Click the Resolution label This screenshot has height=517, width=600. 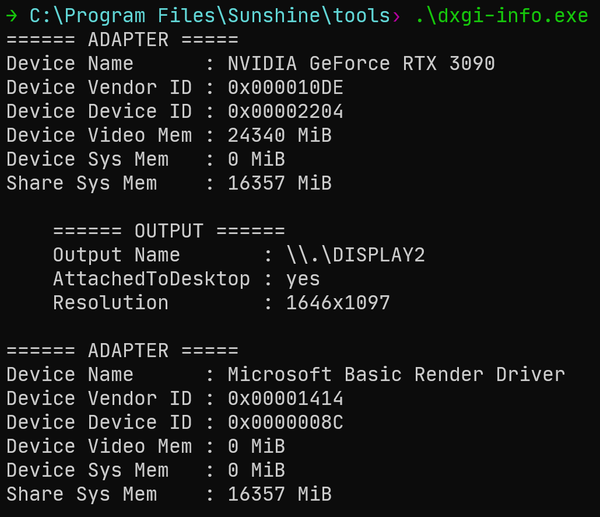pos(110,303)
